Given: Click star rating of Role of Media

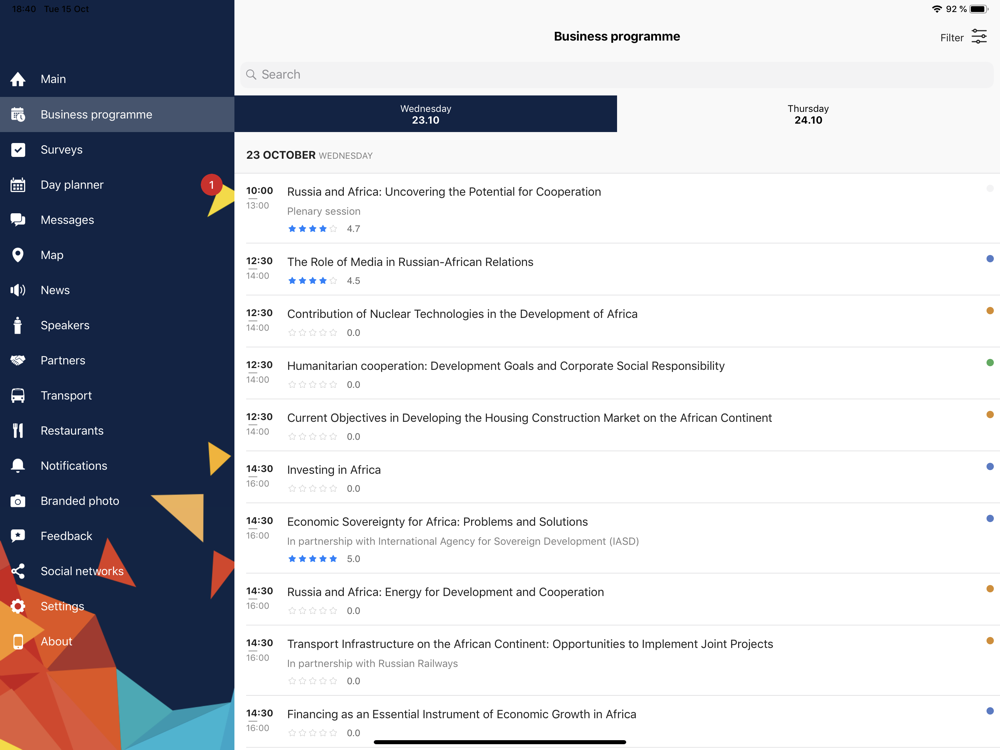Looking at the screenshot, I should 312,281.
